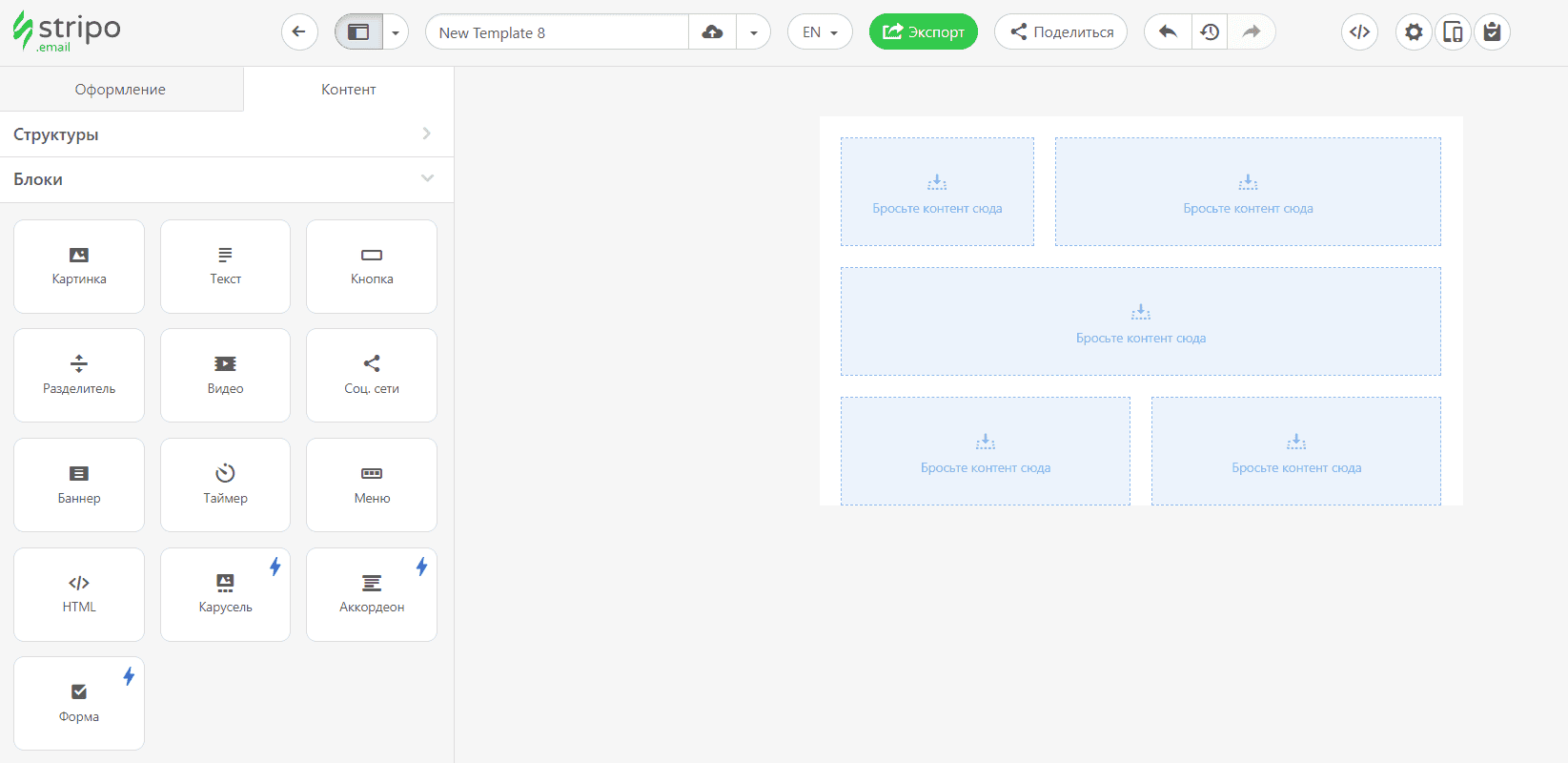
Task: Switch to the Оформление tab
Action: click(x=121, y=89)
